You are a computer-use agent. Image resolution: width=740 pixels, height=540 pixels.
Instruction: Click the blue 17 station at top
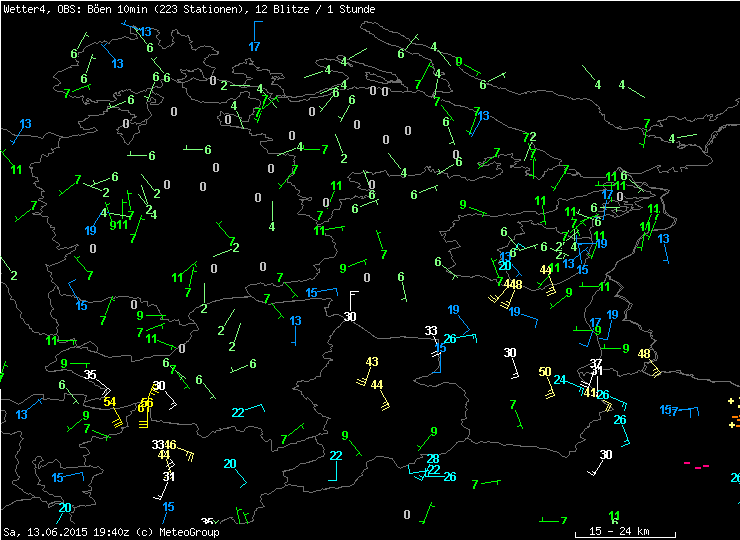tap(254, 47)
